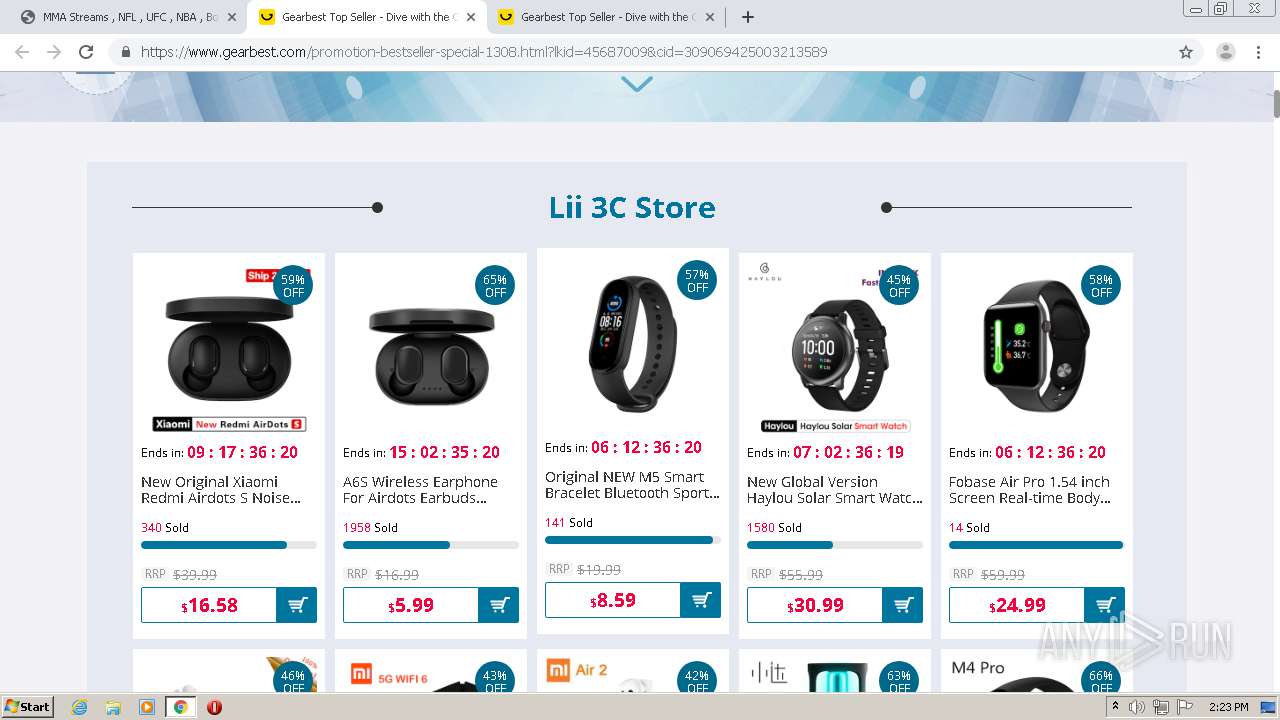Add Fobase Air Pro to cart
This screenshot has height=720, width=1280.
[1105, 605]
